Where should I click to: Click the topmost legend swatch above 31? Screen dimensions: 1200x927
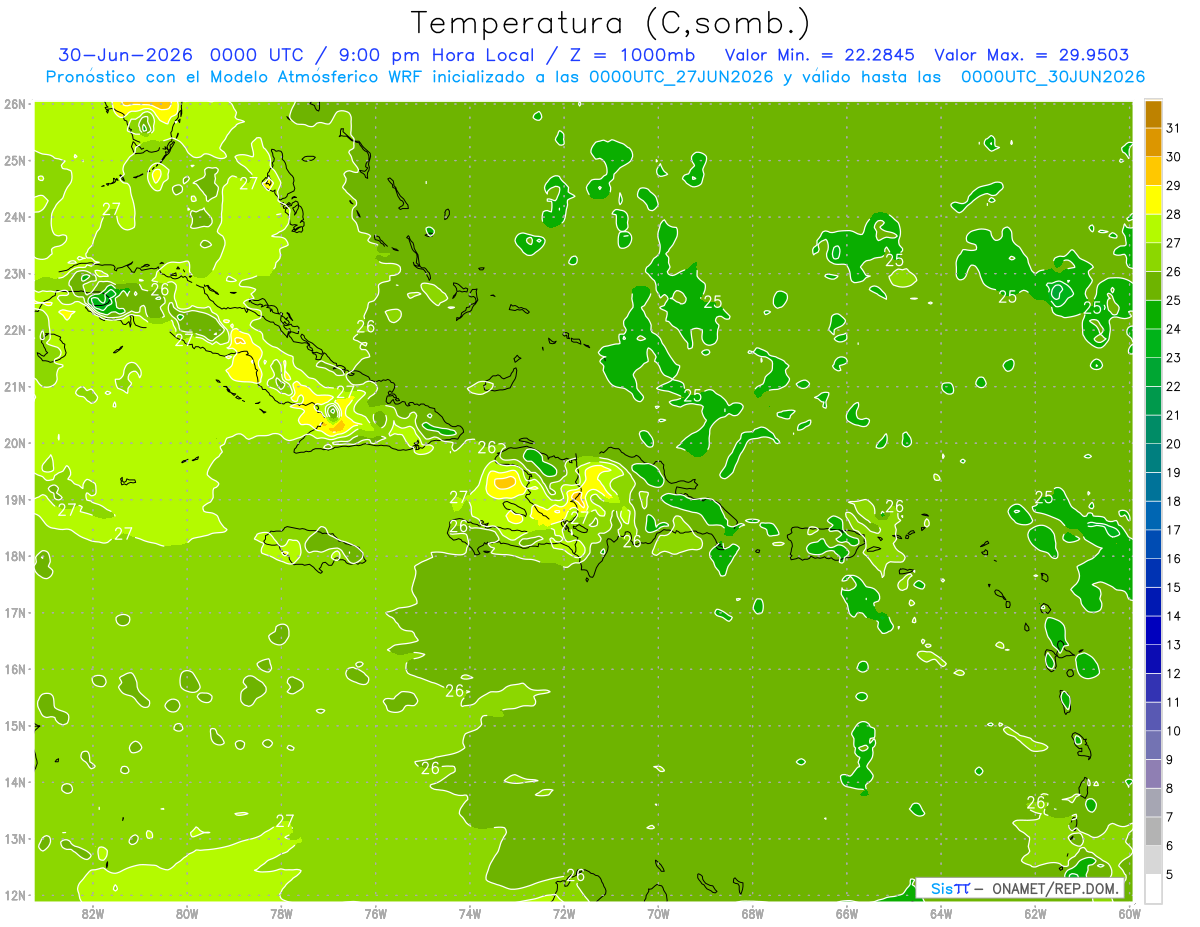click(1153, 114)
